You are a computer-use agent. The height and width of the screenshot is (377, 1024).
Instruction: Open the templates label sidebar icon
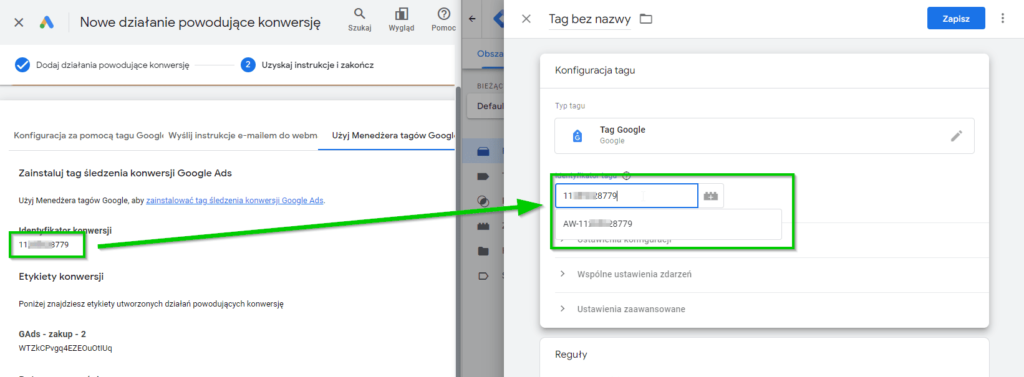[483, 276]
